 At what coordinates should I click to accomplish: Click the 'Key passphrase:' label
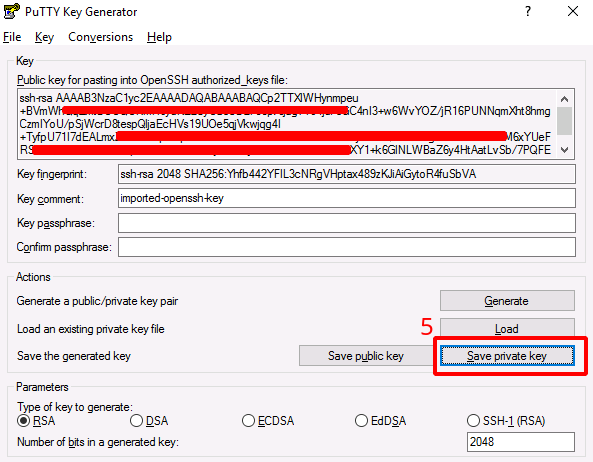pos(56,223)
